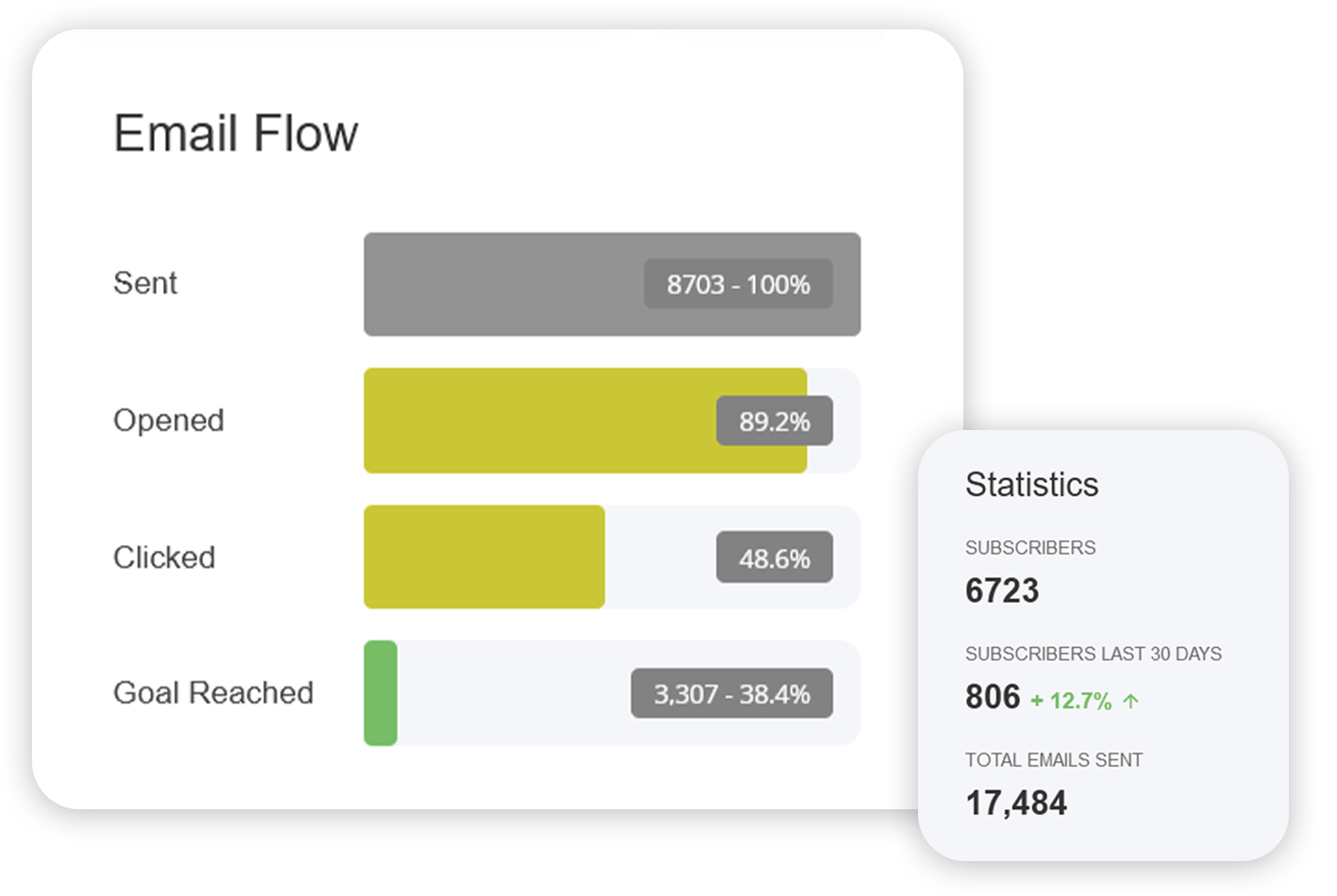Viewport: 1337px width, 896px height.
Task: Click the 8703 - 100% badge
Action: tap(738, 284)
